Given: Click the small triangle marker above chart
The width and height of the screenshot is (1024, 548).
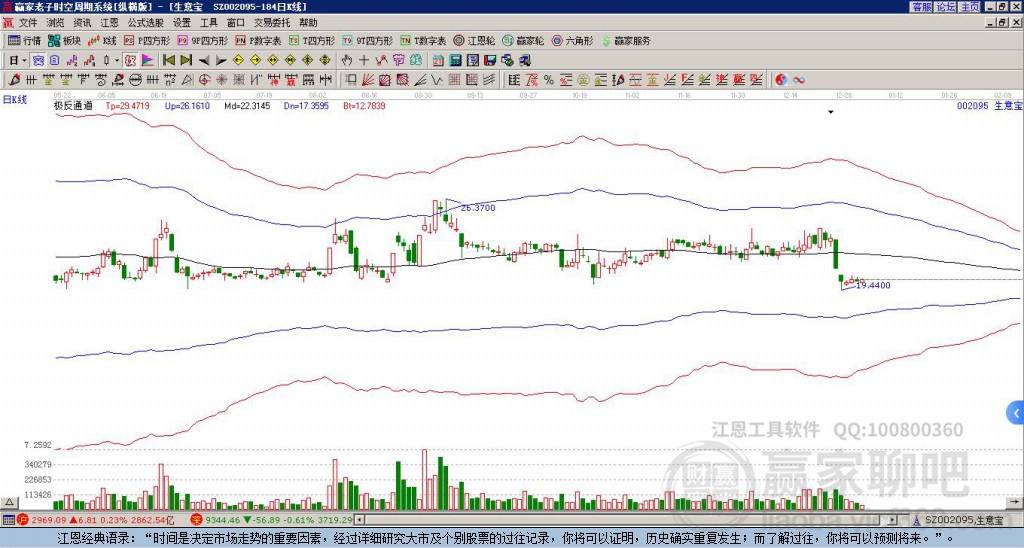Looking at the screenshot, I should click(x=830, y=113).
